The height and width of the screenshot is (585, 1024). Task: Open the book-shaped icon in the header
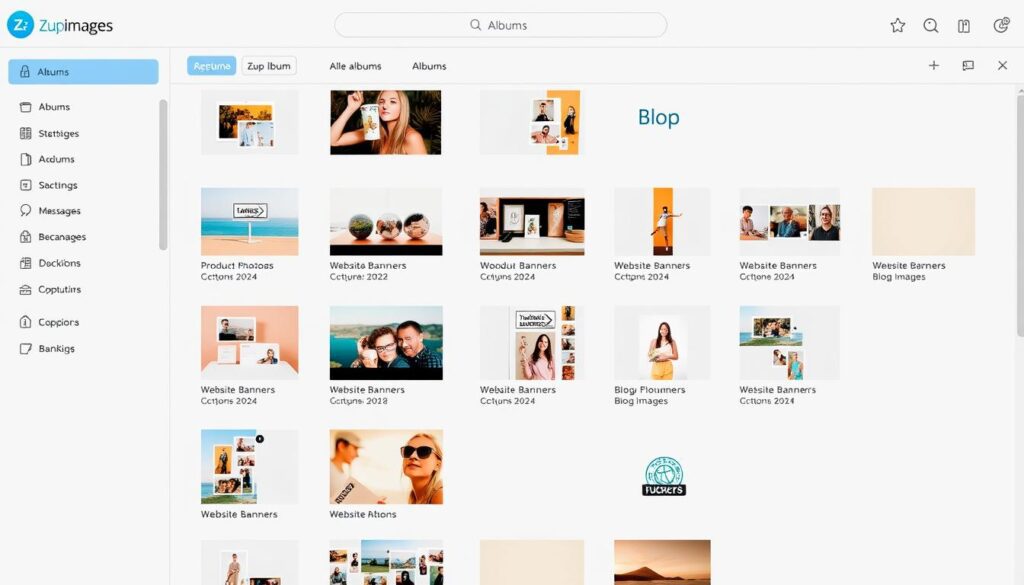pos(964,25)
